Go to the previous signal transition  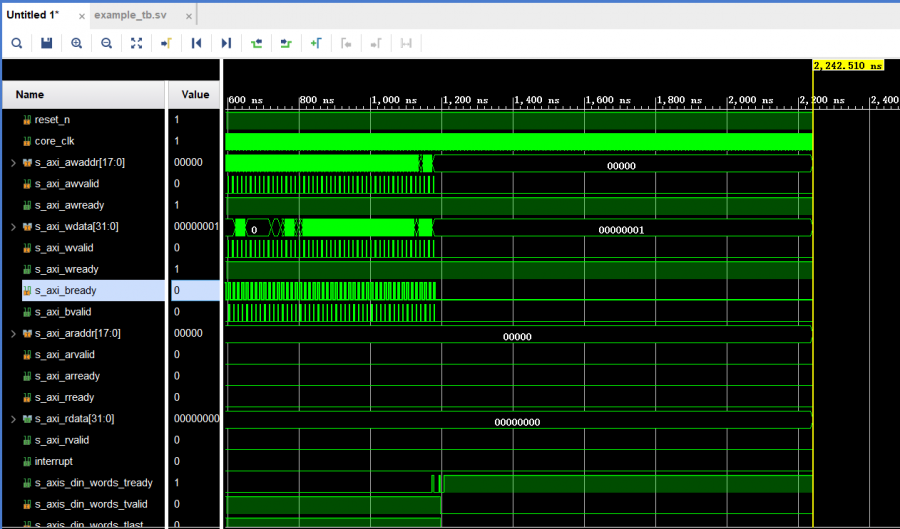point(257,43)
